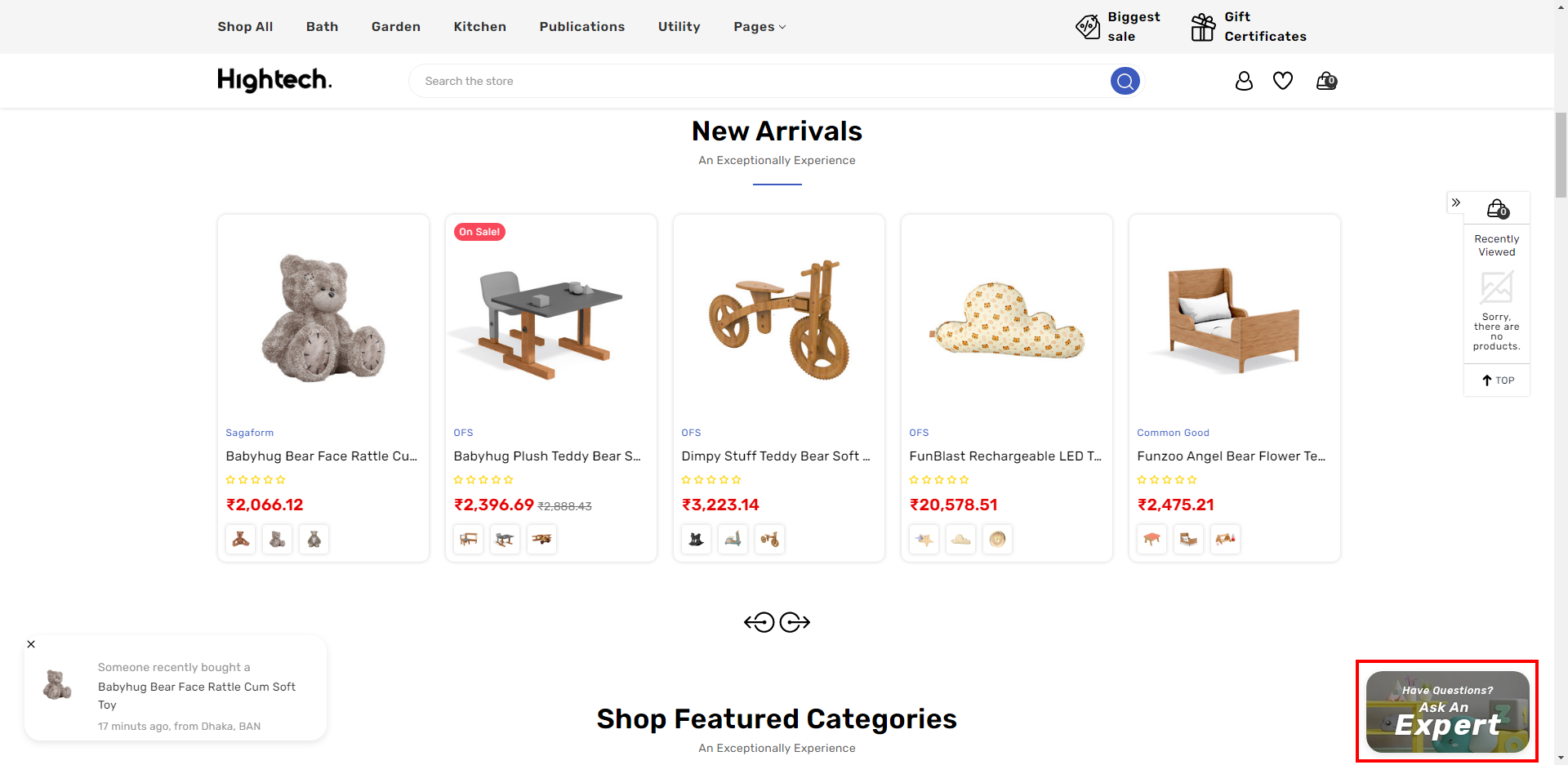
Task: Click the Biggest sale tag icon
Action: tap(1088, 27)
